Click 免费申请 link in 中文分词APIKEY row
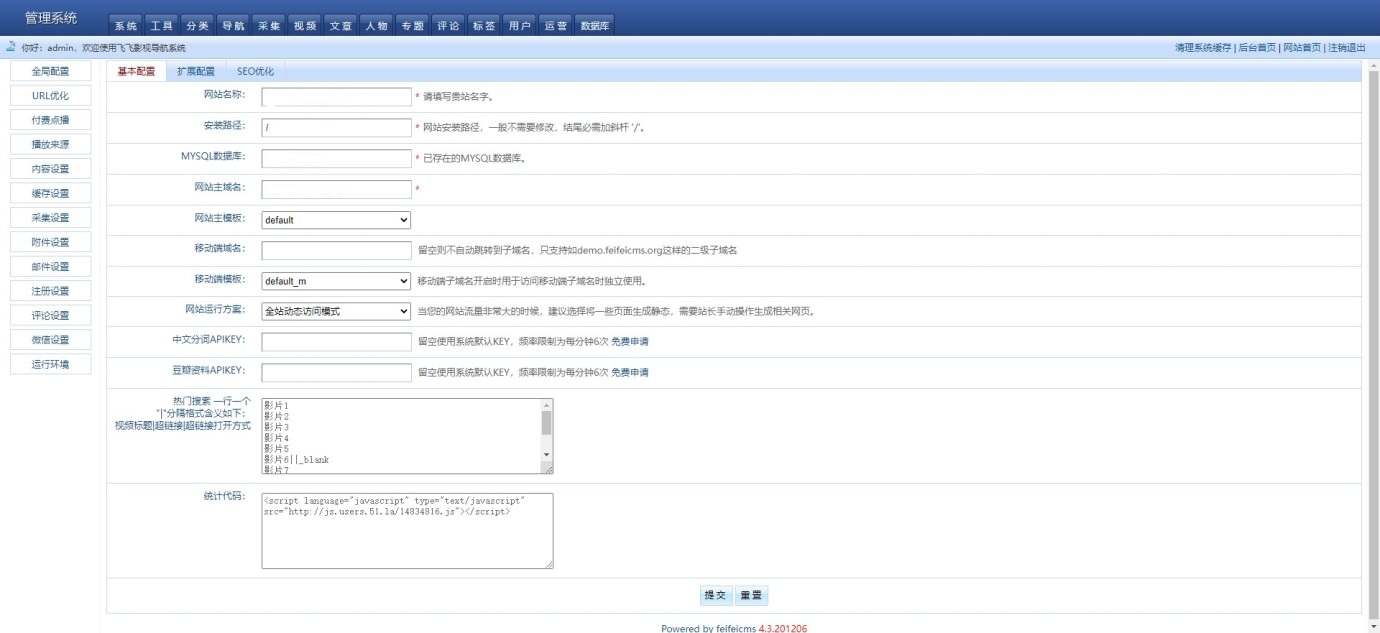This screenshot has width=1380, height=633. pyautogui.click(x=630, y=342)
